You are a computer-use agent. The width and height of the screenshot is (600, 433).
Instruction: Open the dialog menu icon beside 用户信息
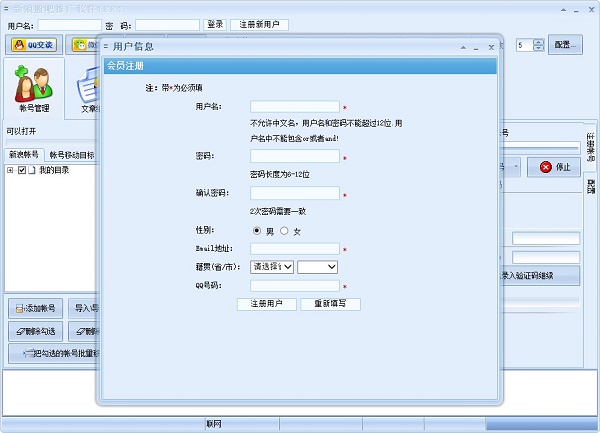(x=105, y=47)
